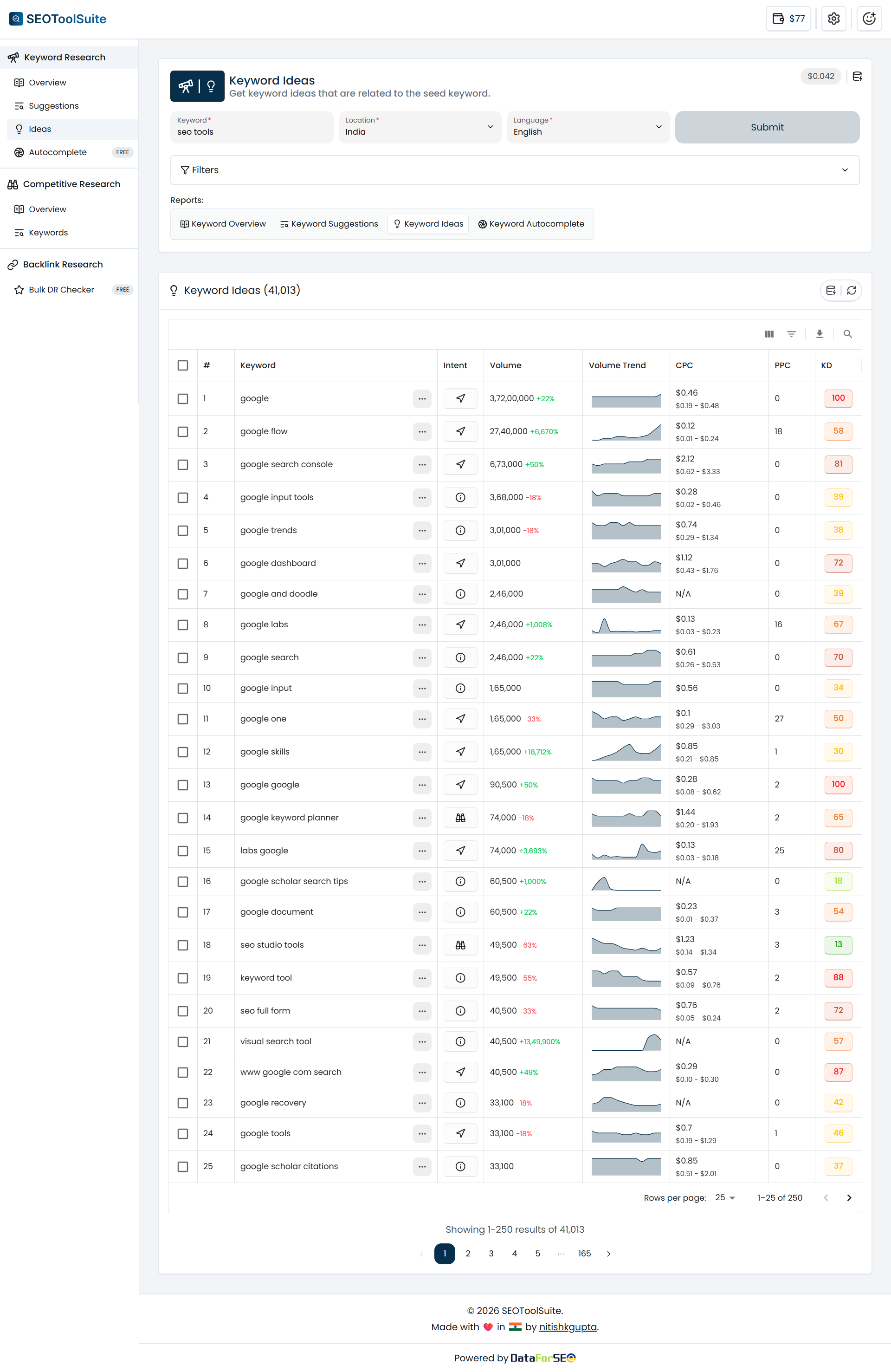891x1372 pixels.
Task: Click the navigational intent icon for google labs
Action: tap(460, 624)
